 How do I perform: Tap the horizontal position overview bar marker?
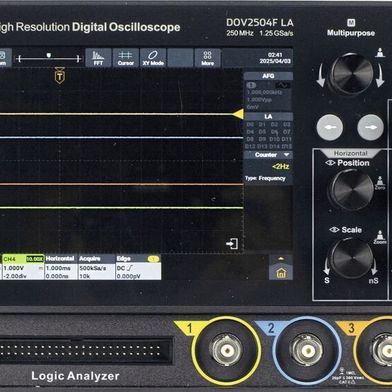tap(49, 55)
